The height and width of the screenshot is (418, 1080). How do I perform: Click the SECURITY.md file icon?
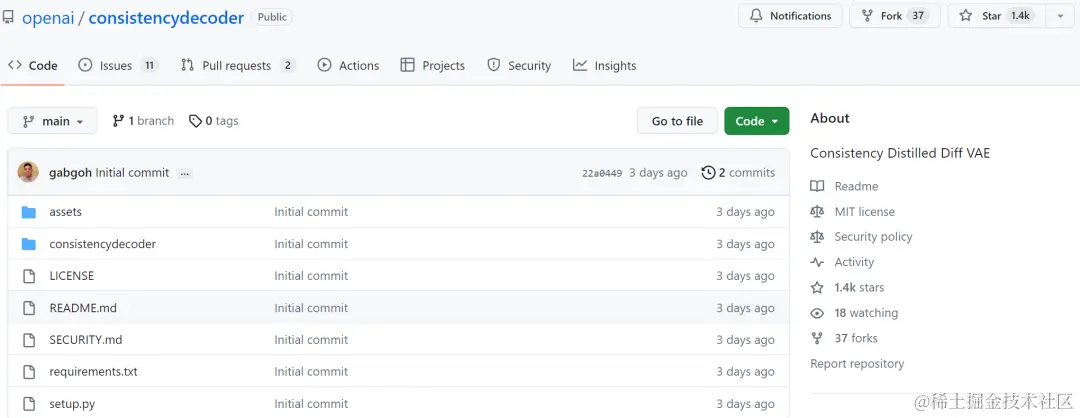click(x=28, y=339)
